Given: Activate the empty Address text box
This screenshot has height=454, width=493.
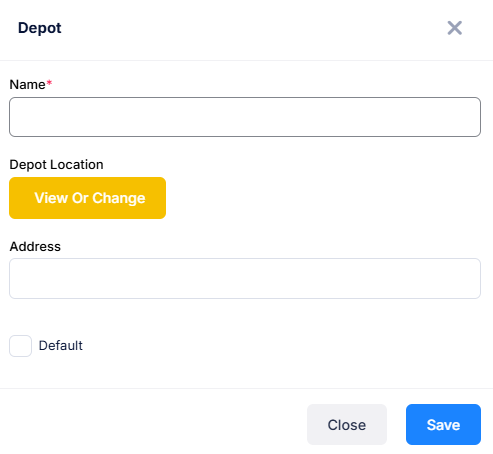Looking at the screenshot, I should pos(245,278).
